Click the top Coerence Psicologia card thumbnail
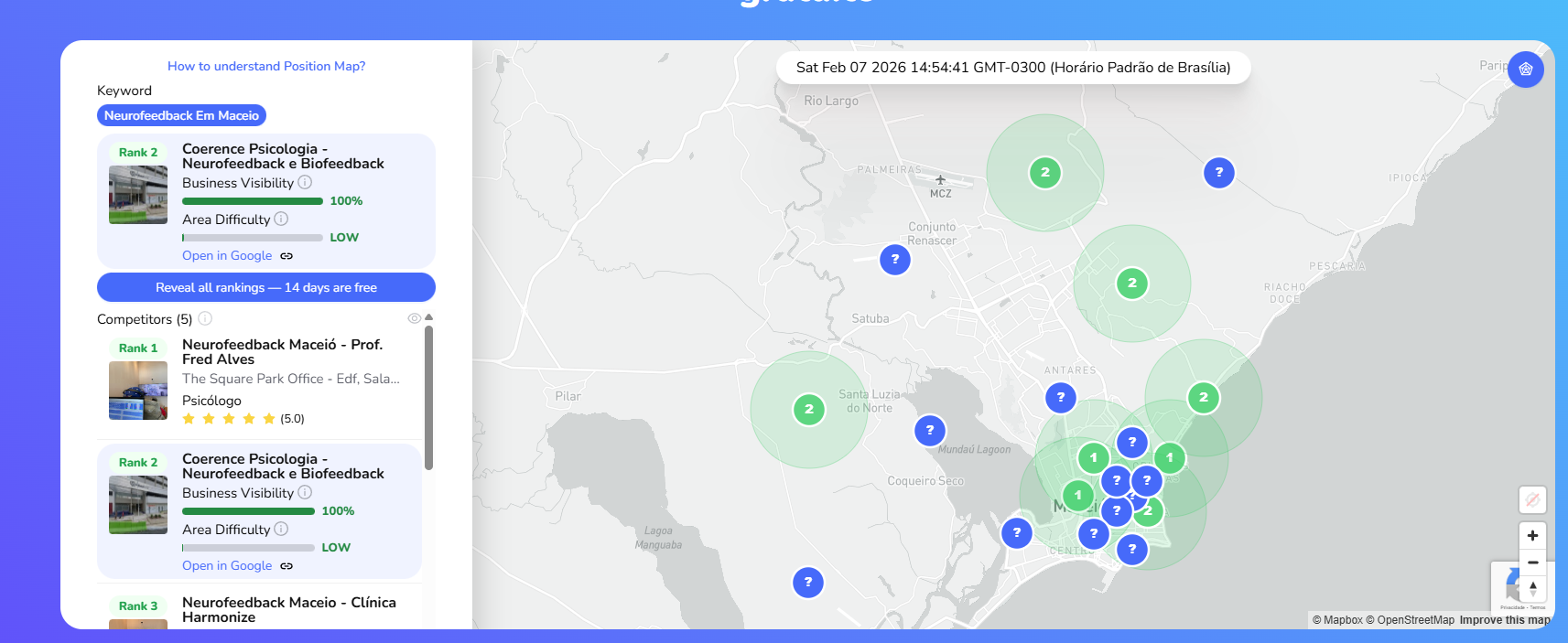This screenshot has width=1568, height=643. (x=138, y=195)
